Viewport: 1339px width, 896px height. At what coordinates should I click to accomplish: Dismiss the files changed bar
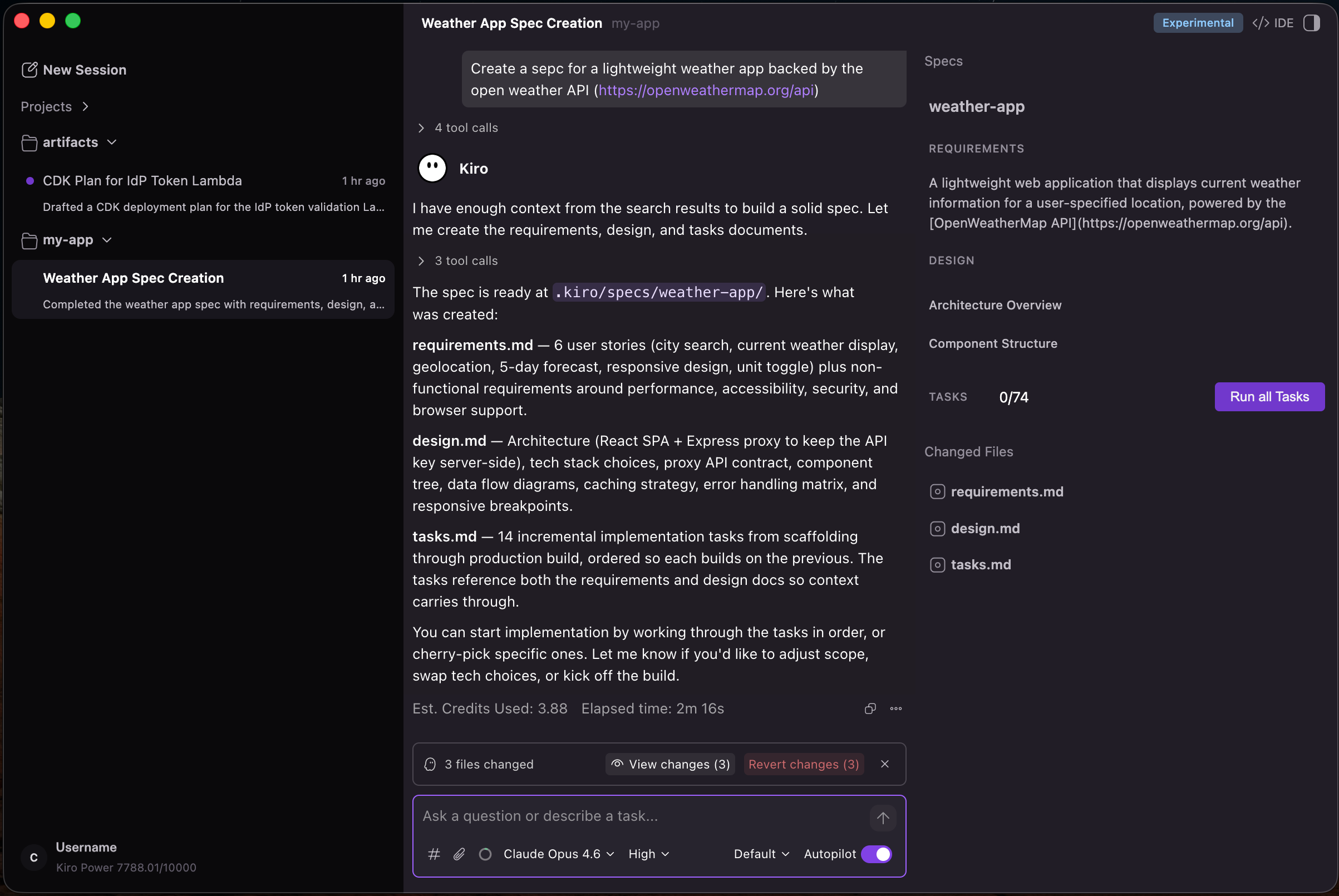(884, 764)
